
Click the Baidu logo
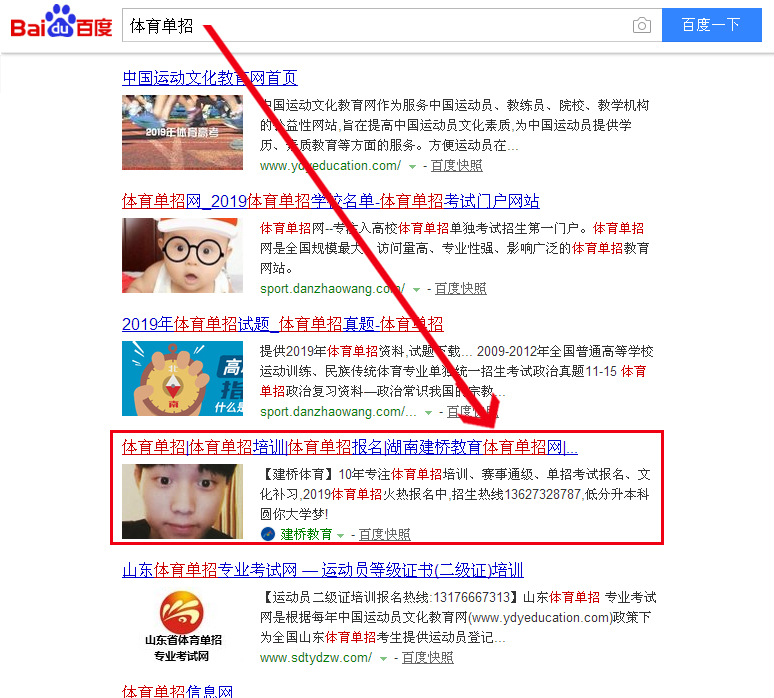[62, 21]
